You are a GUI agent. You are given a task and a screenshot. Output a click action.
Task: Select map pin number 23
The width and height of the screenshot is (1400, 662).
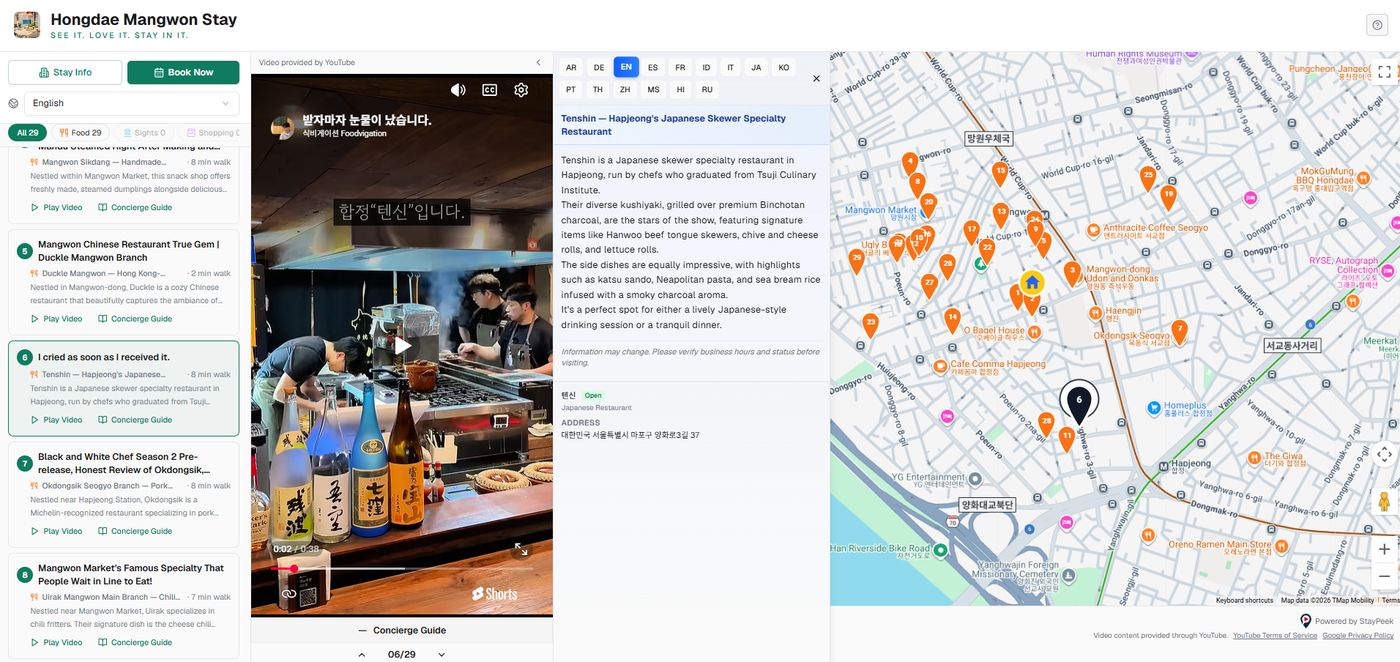tap(871, 324)
